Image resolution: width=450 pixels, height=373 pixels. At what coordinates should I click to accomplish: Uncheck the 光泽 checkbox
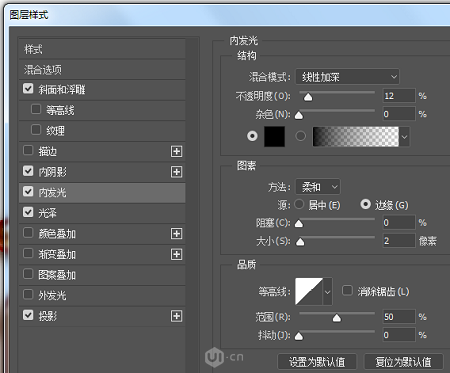28,212
